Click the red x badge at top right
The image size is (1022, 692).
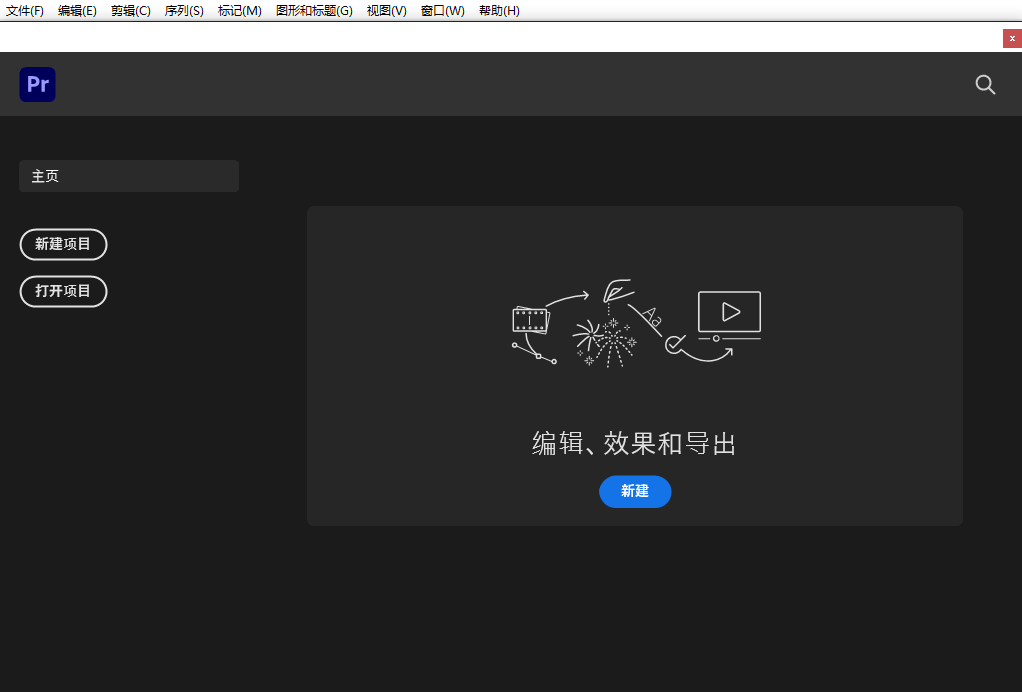(1012, 38)
